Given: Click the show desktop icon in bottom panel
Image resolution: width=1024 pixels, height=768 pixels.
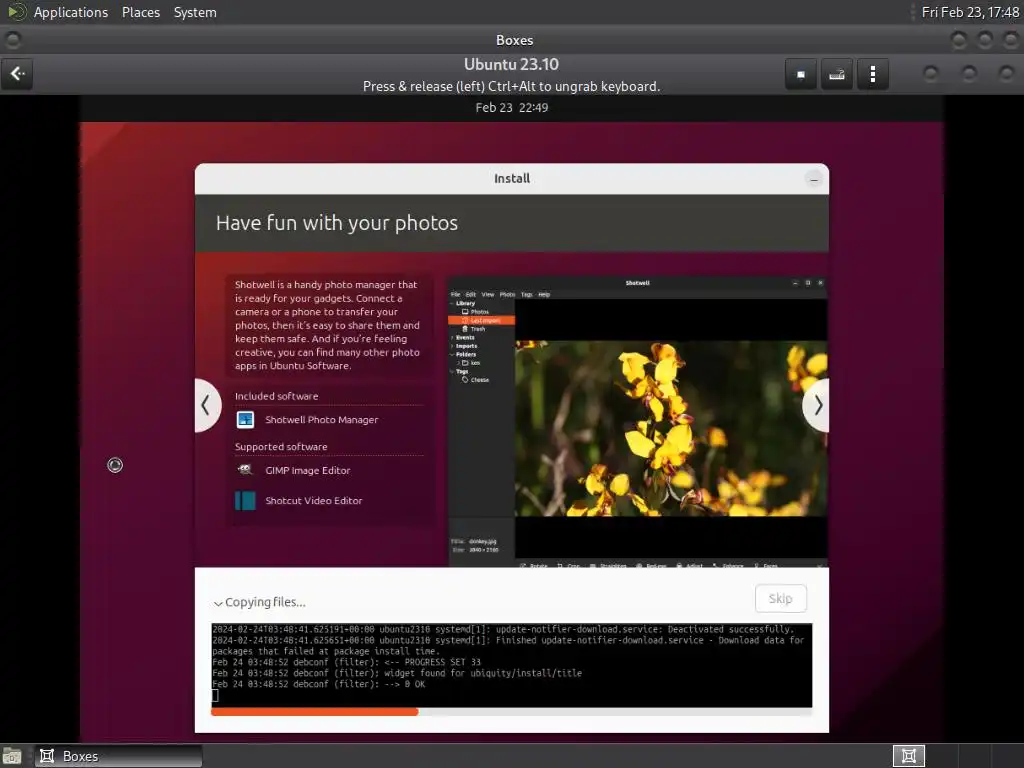Looking at the screenshot, I should click(12, 756).
